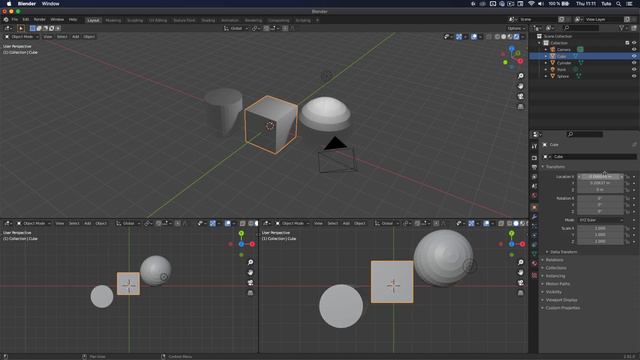This screenshot has height=360, width=640.
Task: Click macOS Wi-Fi status icon
Action: [x=531, y=4]
